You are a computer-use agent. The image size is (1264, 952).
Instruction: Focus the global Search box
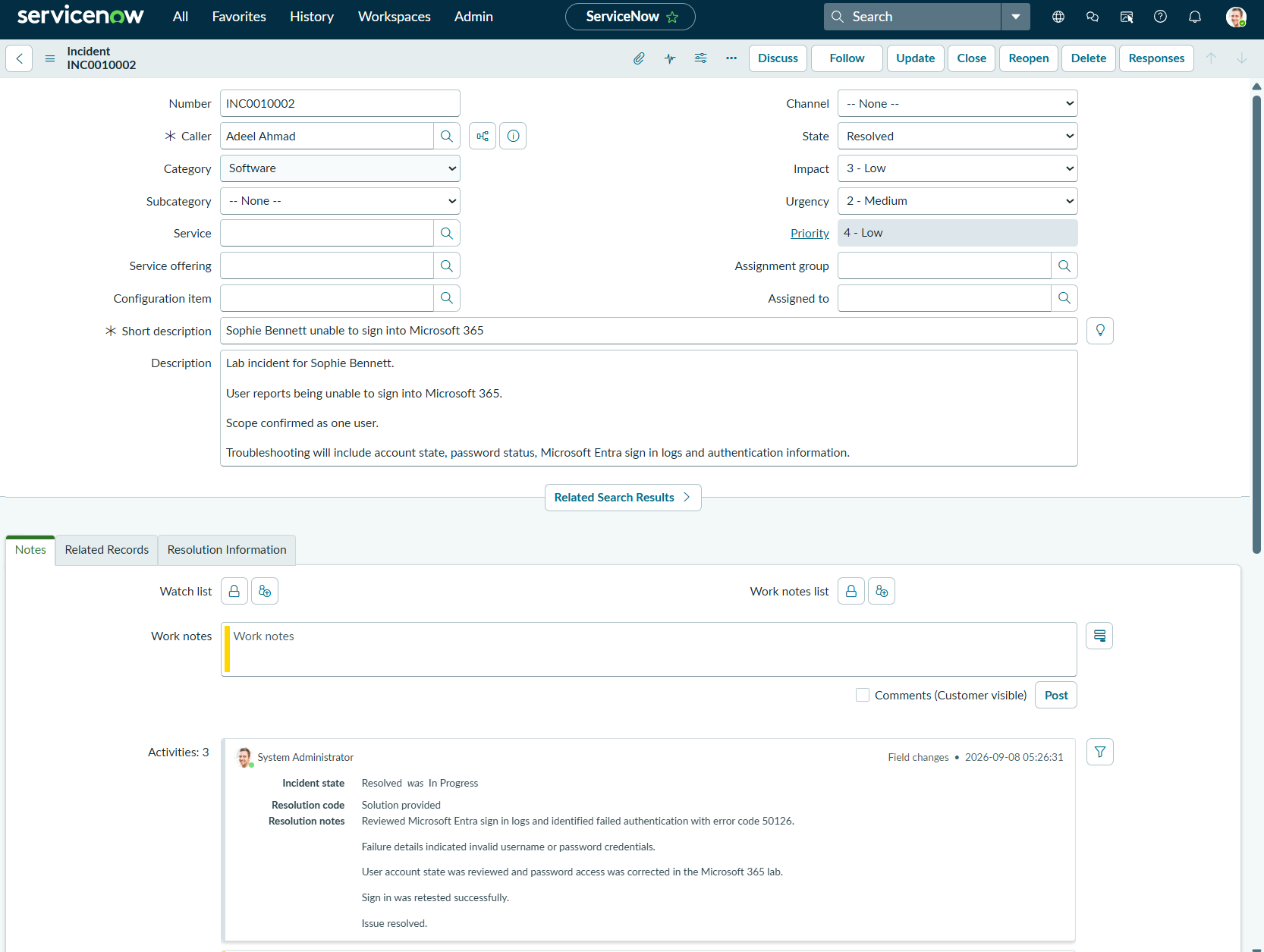(913, 17)
